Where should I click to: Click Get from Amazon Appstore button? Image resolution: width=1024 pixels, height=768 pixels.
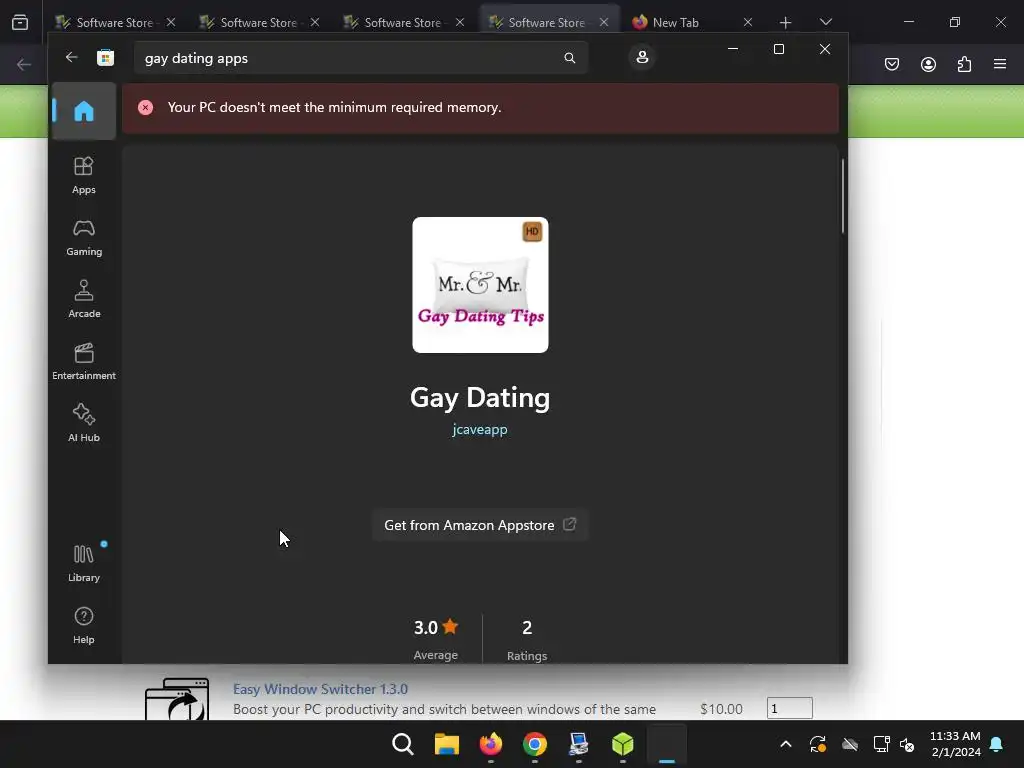(x=480, y=525)
